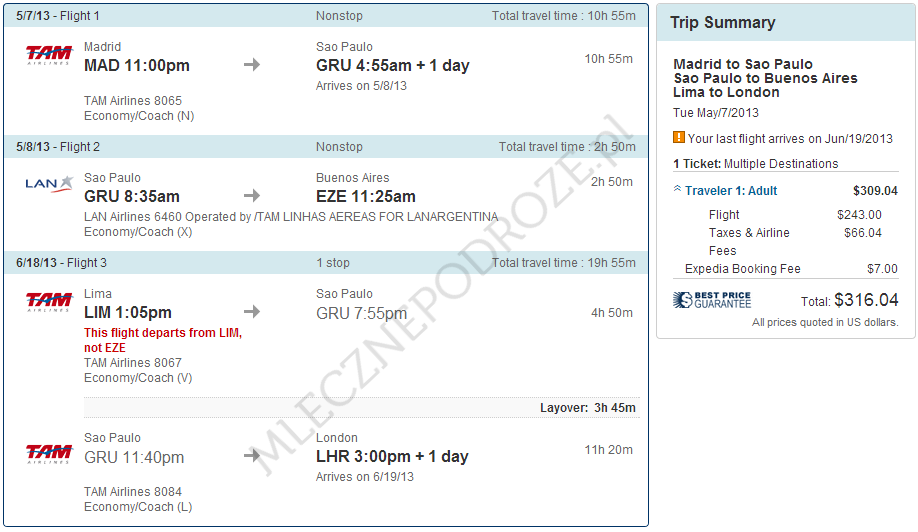
Task: Click the orange last-flight warning icon
Action: tap(679, 138)
